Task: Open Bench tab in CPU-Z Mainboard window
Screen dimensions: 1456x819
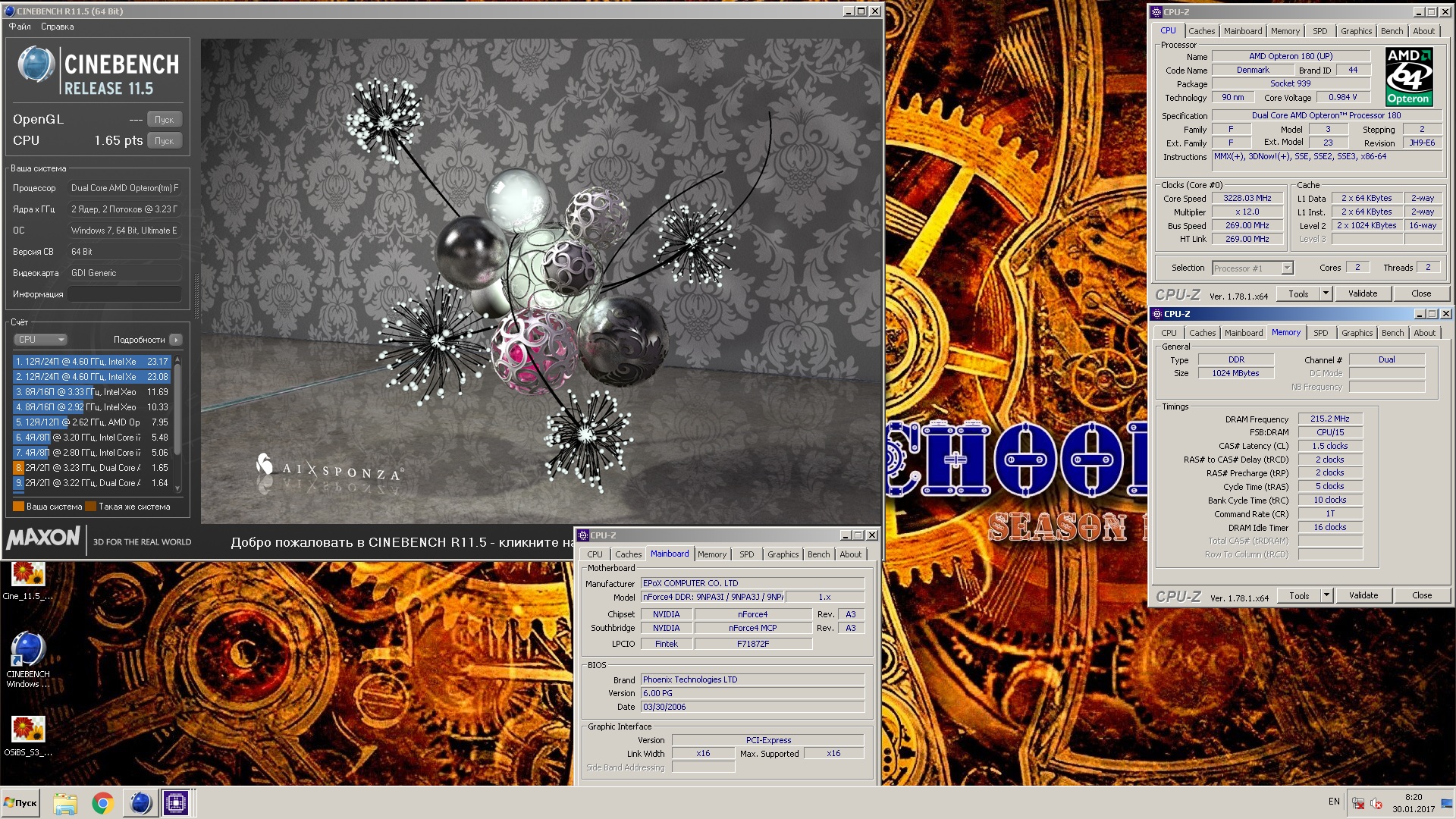Action: pos(818,554)
